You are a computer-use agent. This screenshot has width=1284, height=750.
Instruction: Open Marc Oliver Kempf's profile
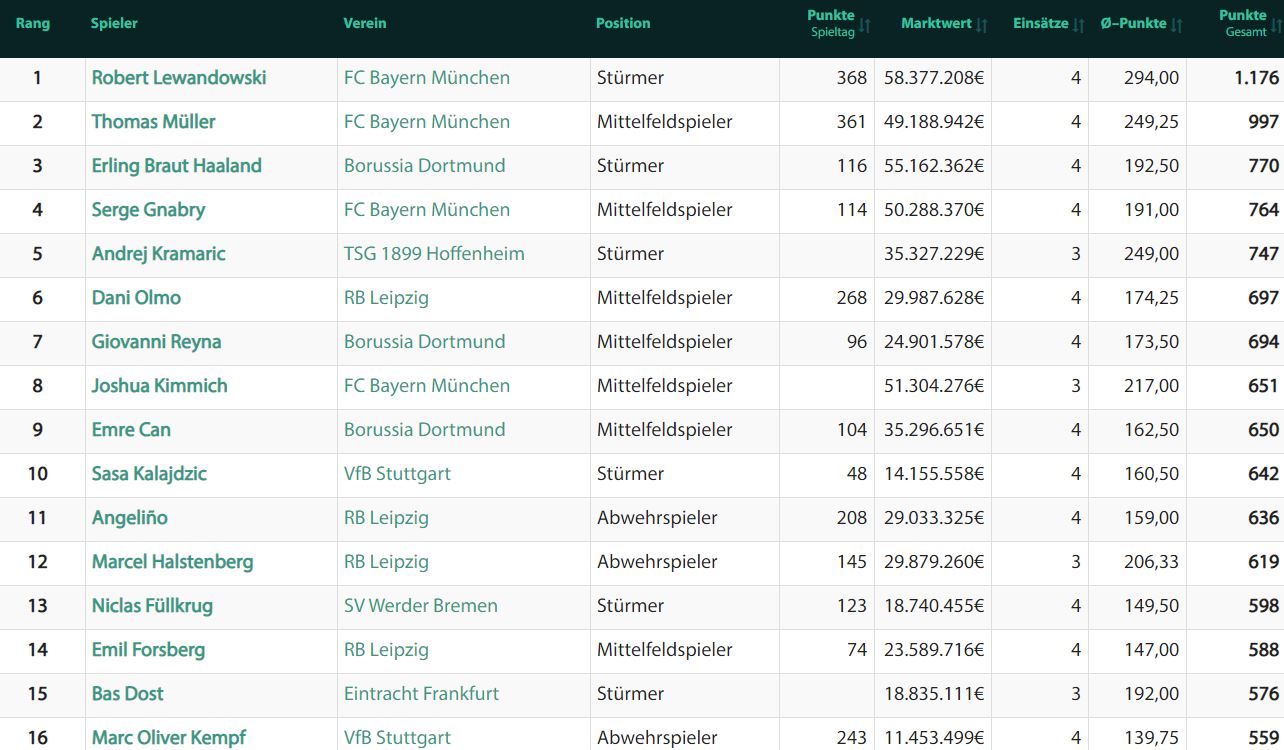click(x=169, y=738)
